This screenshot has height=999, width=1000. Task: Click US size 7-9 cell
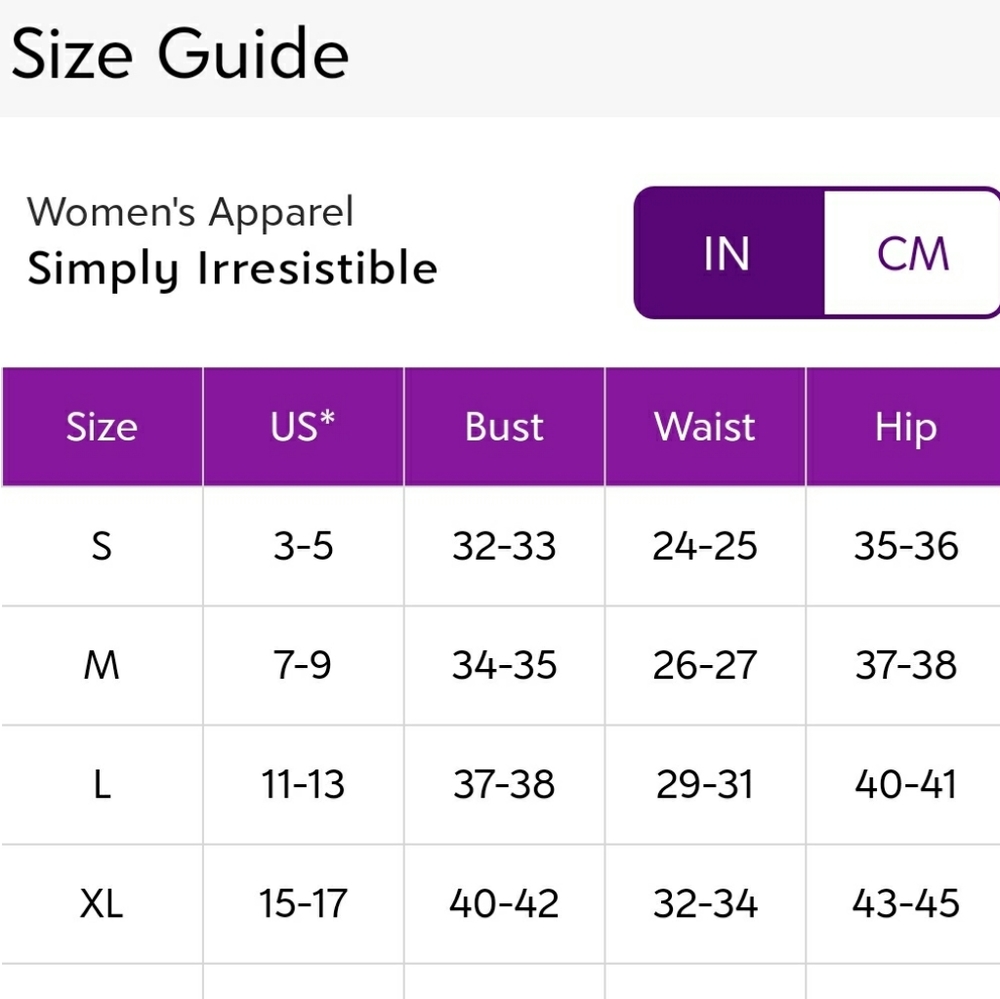tap(303, 665)
